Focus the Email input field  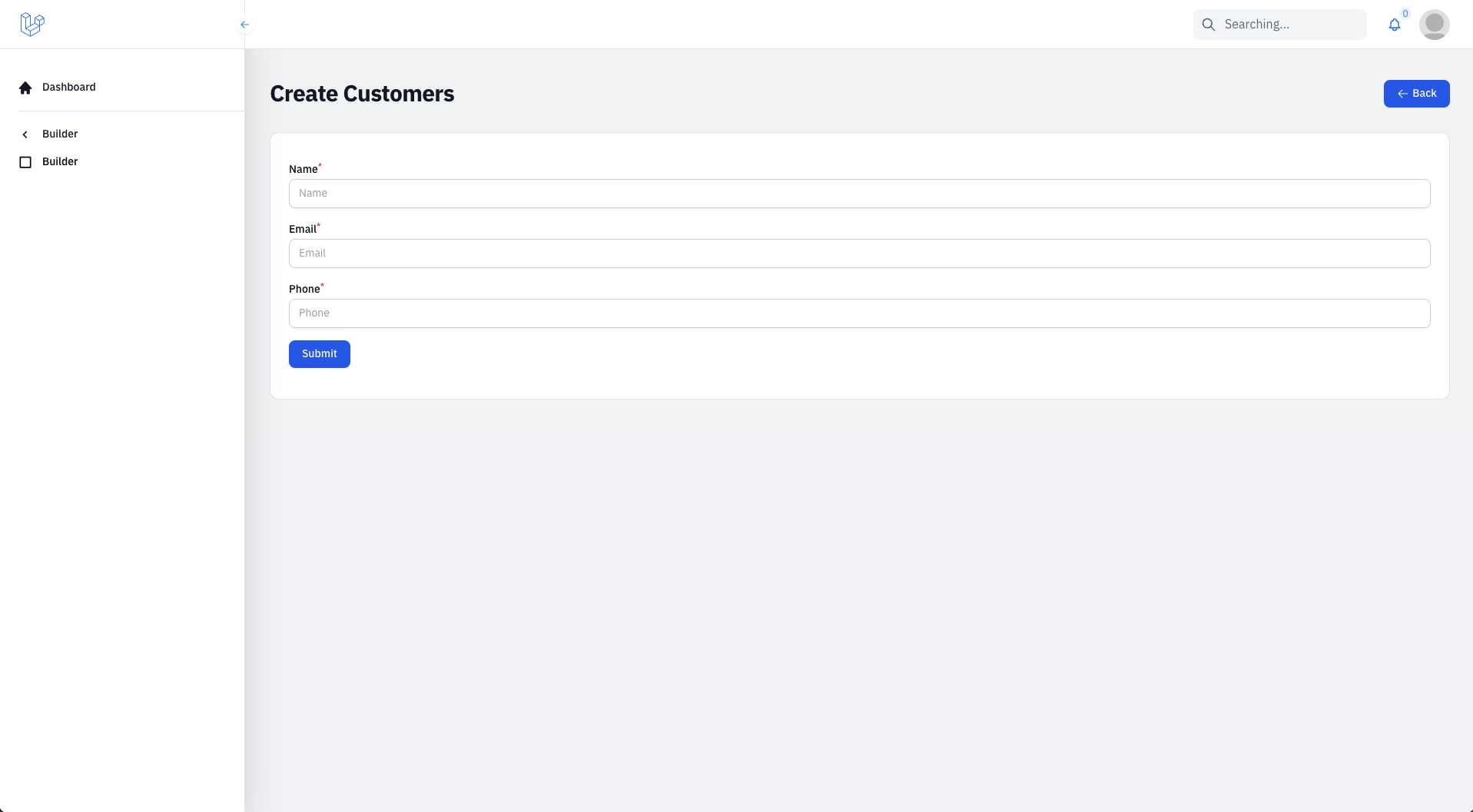click(x=859, y=254)
